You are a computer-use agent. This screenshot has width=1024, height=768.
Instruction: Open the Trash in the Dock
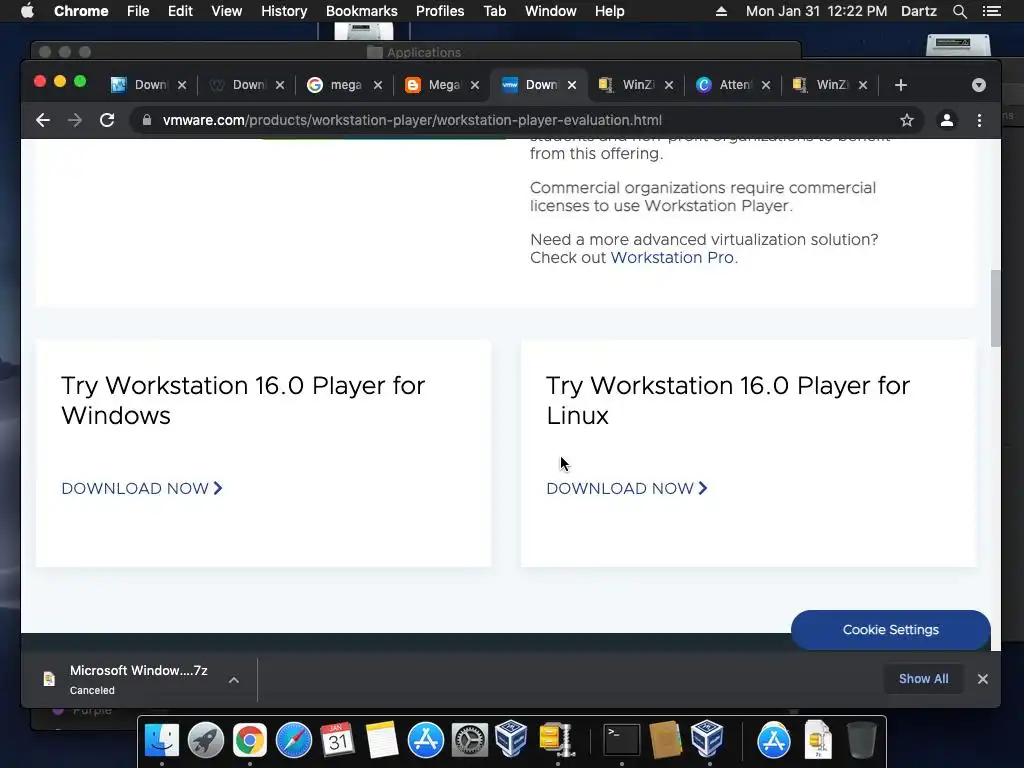[x=861, y=741]
